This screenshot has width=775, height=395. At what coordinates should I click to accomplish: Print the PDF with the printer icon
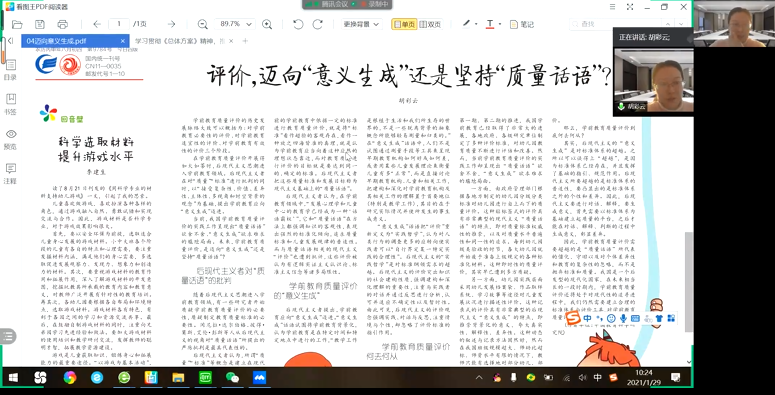pyautogui.click(x=63, y=24)
